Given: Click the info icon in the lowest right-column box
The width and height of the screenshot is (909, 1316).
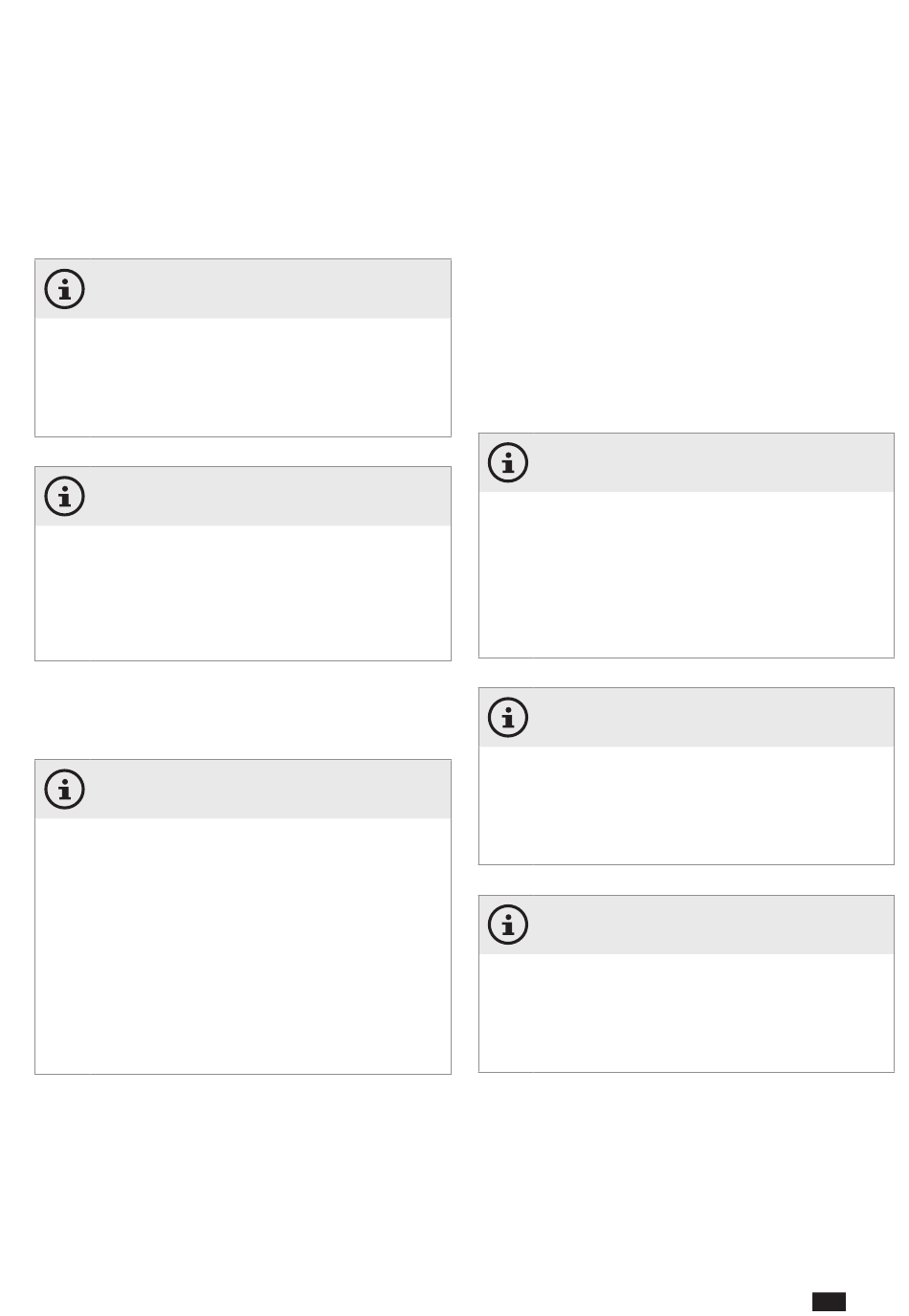Looking at the screenshot, I should (x=508, y=925).
